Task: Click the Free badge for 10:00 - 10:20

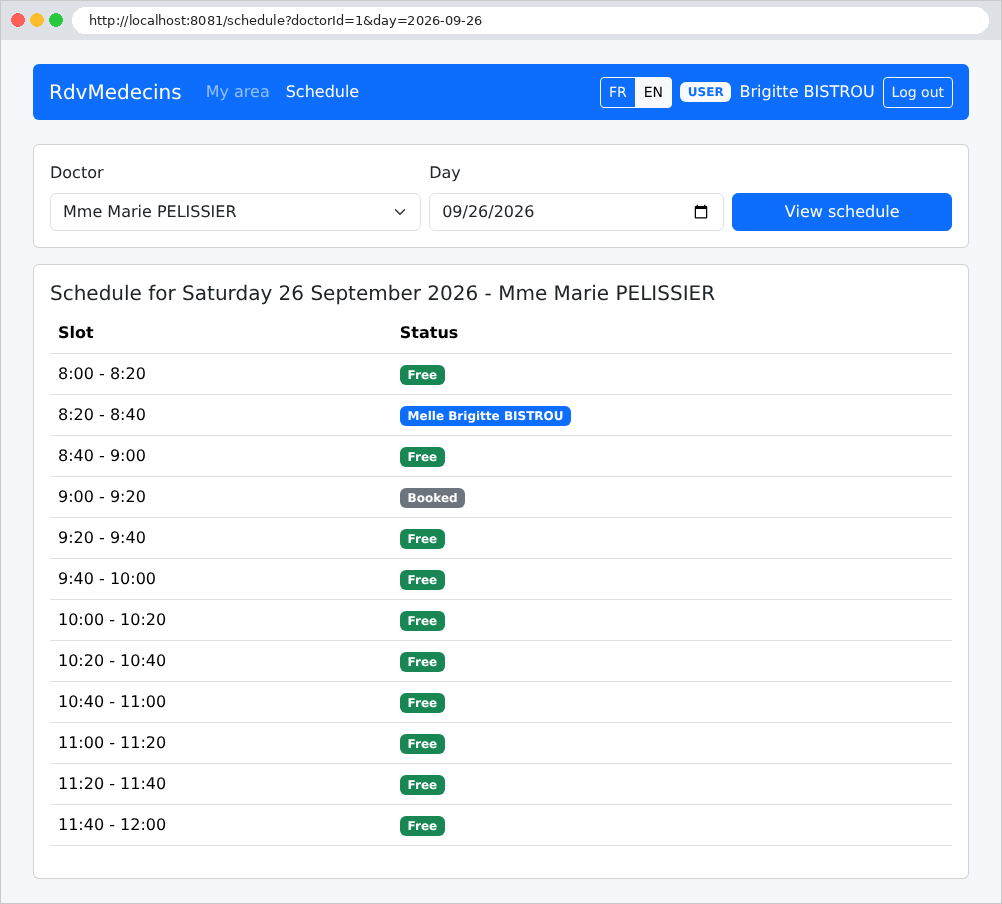Action: [422, 620]
